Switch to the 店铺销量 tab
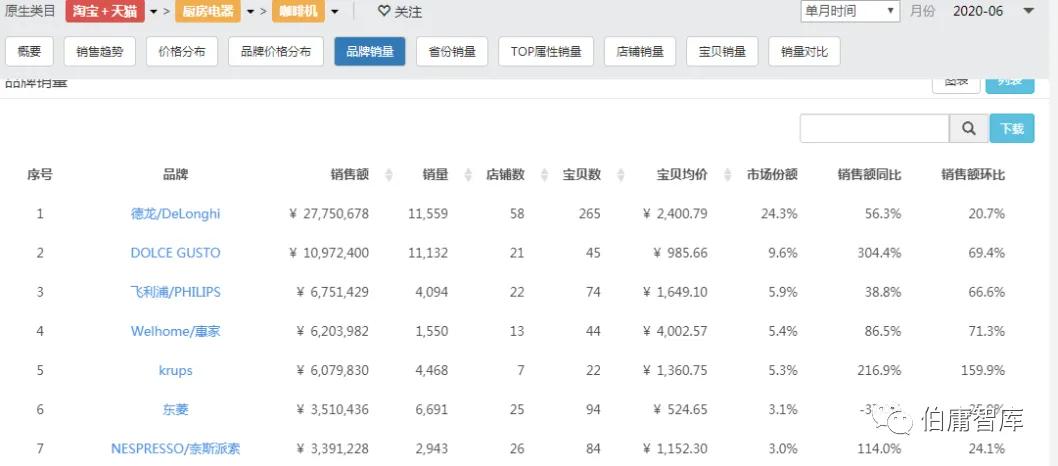This screenshot has width=1058, height=466. point(640,51)
